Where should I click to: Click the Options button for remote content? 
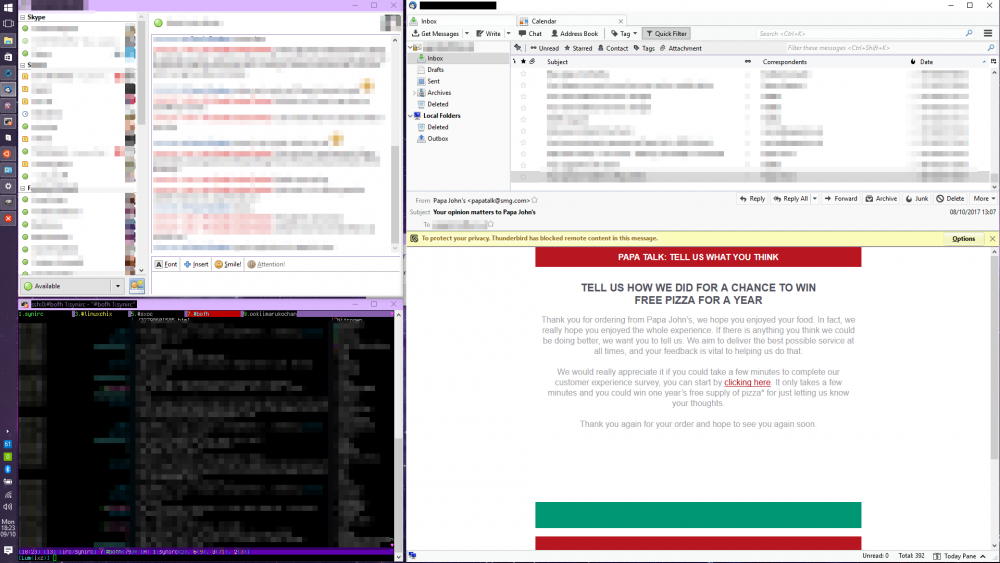coord(963,239)
